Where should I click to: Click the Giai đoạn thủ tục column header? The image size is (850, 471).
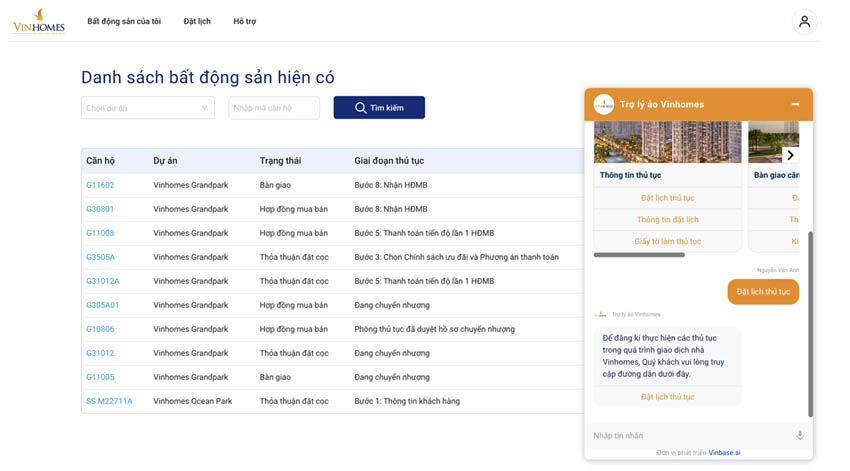click(389, 160)
